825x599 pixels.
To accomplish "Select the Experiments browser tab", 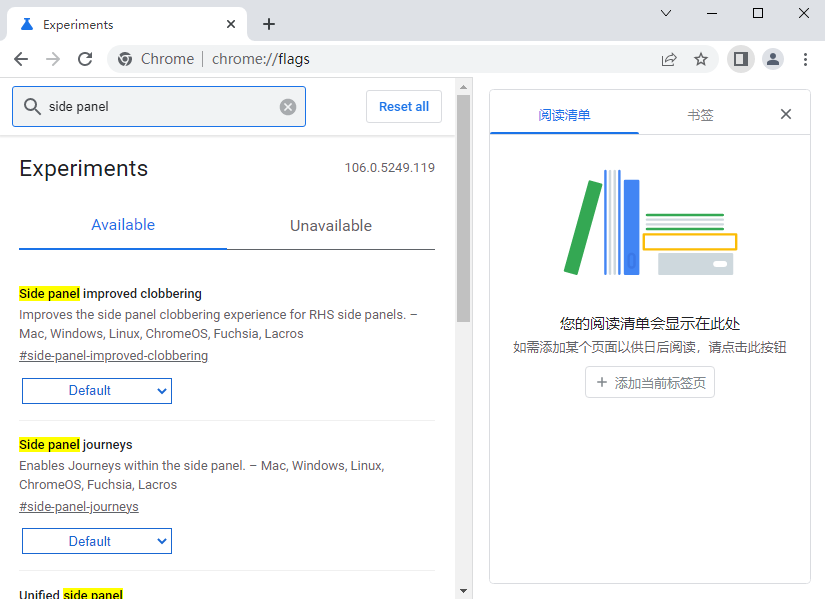I will pyautogui.click(x=127, y=24).
